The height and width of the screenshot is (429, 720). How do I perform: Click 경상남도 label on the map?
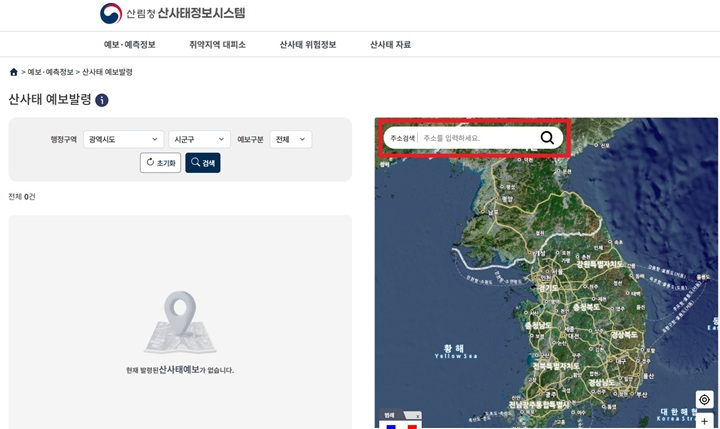coord(602,383)
